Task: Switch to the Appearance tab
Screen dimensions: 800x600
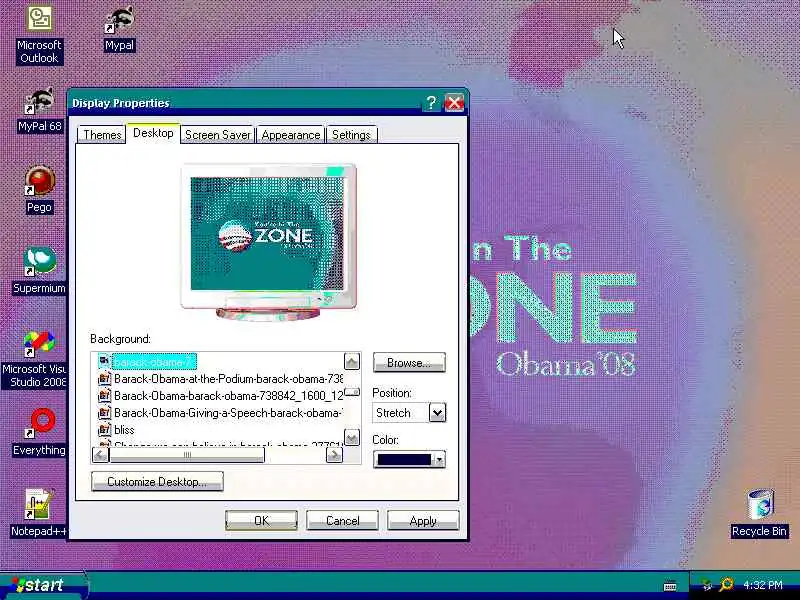Action: (291, 135)
